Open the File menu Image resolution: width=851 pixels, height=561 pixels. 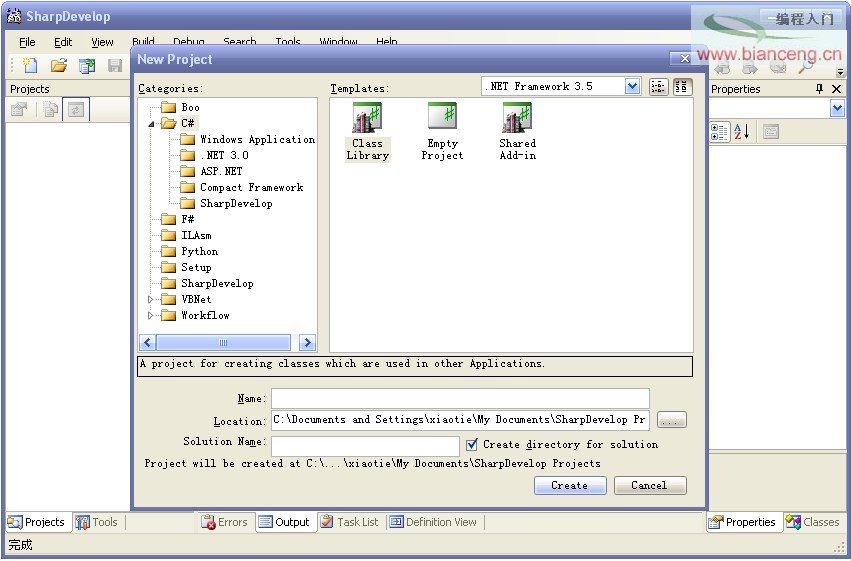[27, 42]
